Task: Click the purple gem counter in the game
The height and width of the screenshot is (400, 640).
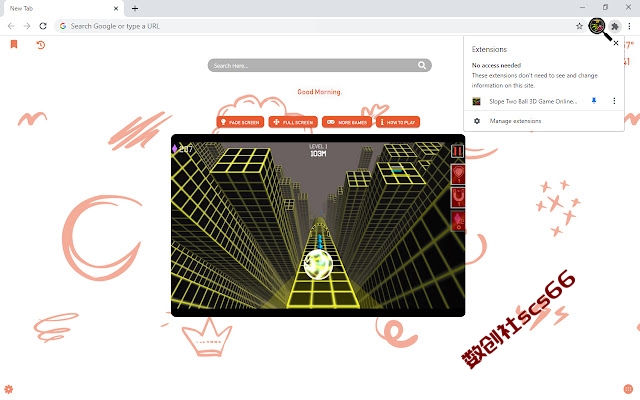Action: tap(182, 149)
